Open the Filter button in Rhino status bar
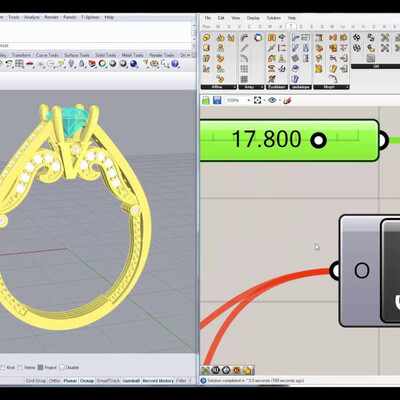This screenshot has height=400, width=400. [181, 381]
